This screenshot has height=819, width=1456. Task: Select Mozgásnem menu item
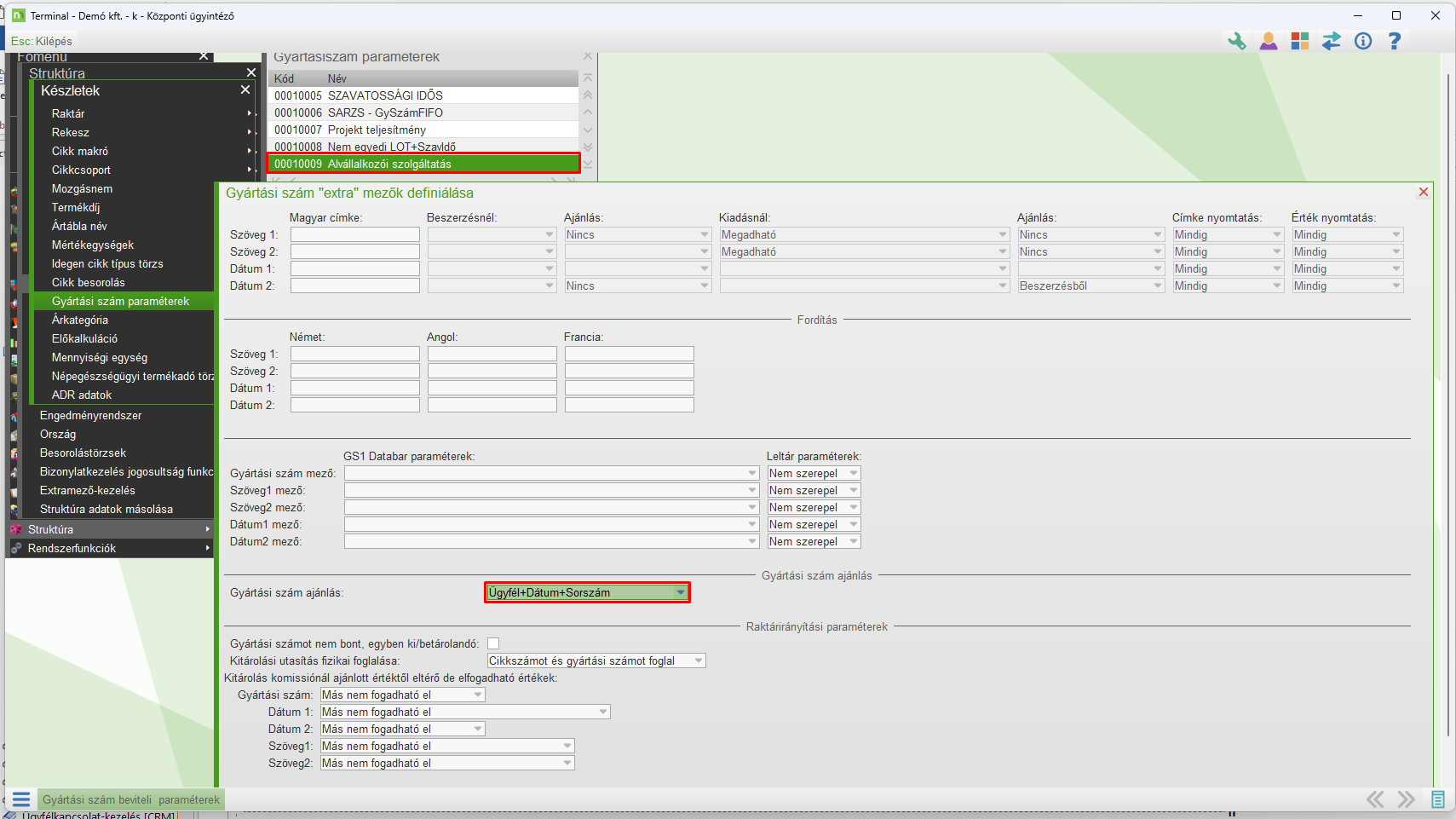coord(82,188)
